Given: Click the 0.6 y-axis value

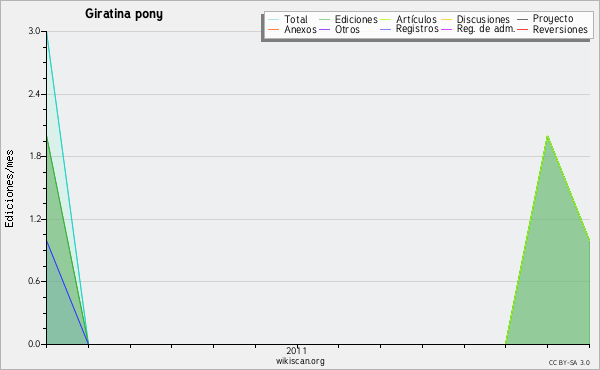Looking at the screenshot, I should tap(34, 281).
